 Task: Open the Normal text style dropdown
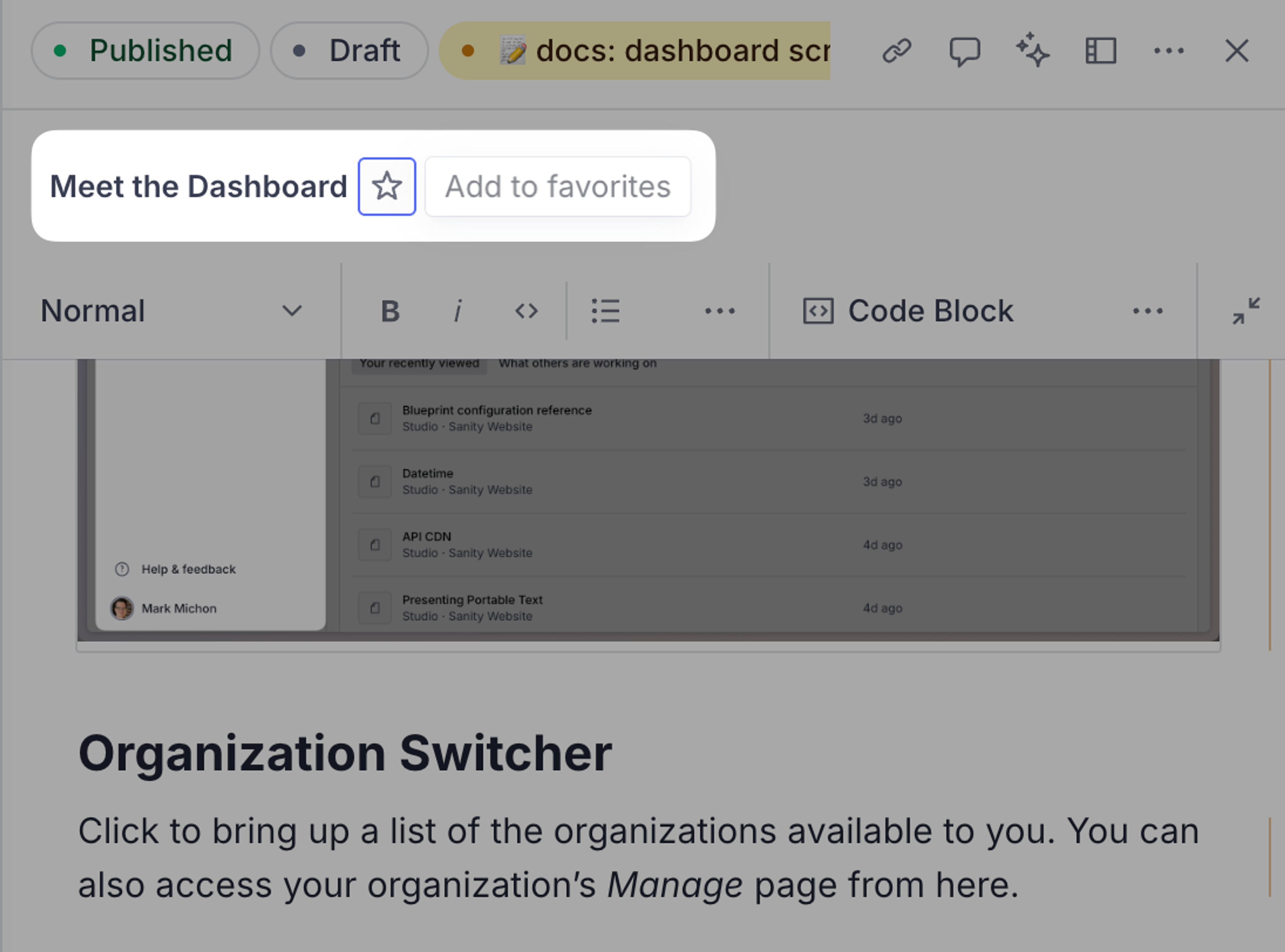click(171, 311)
